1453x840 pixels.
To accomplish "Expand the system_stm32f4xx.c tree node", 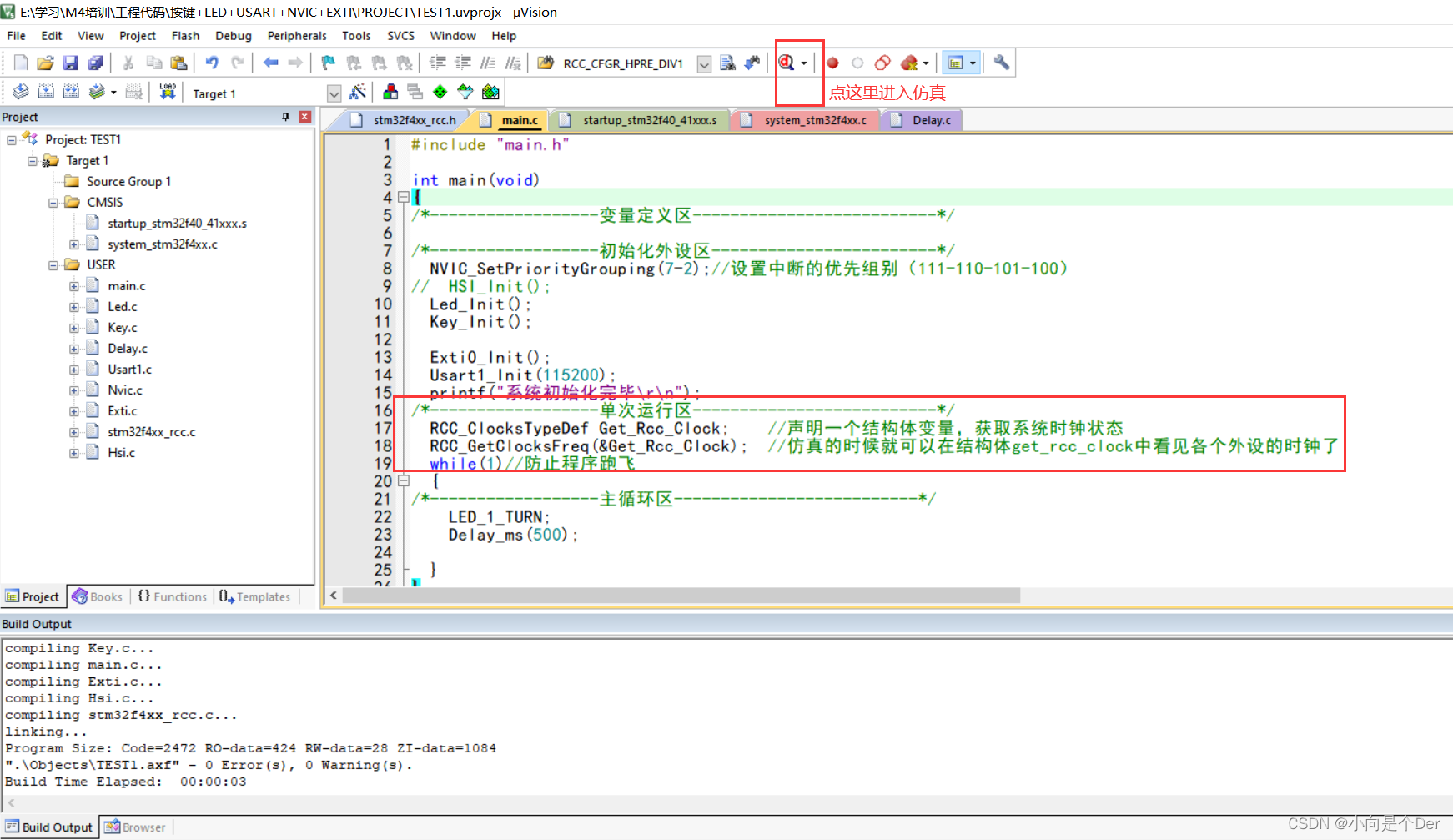I will (74, 244).
